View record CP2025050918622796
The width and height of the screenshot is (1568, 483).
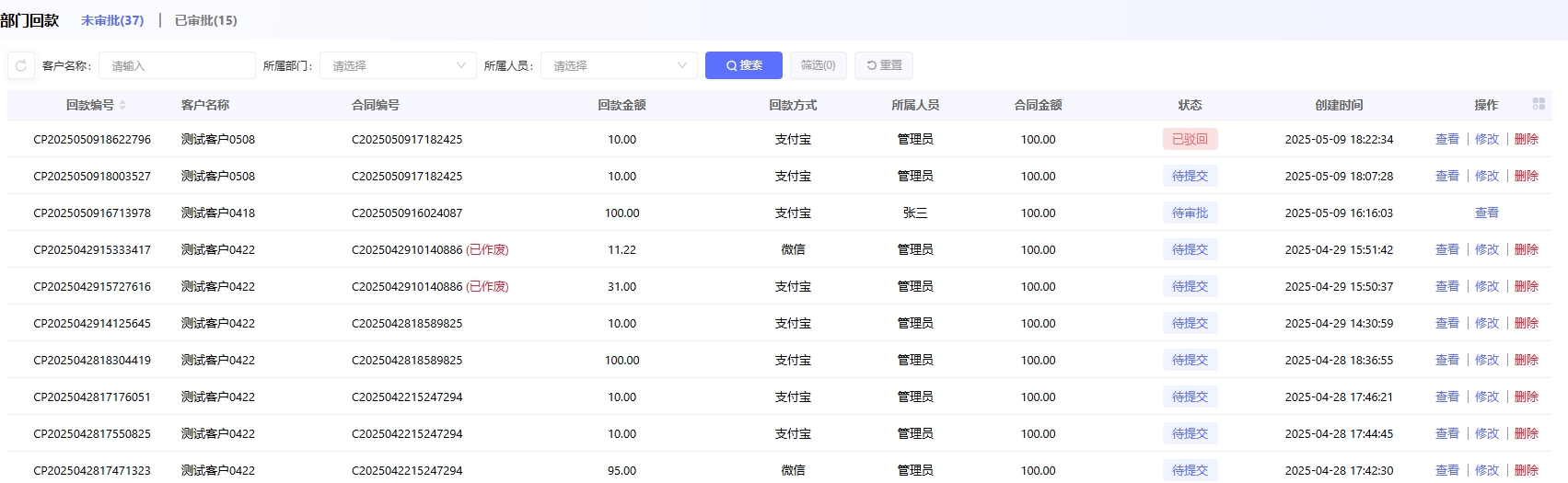click(1446, 139)
